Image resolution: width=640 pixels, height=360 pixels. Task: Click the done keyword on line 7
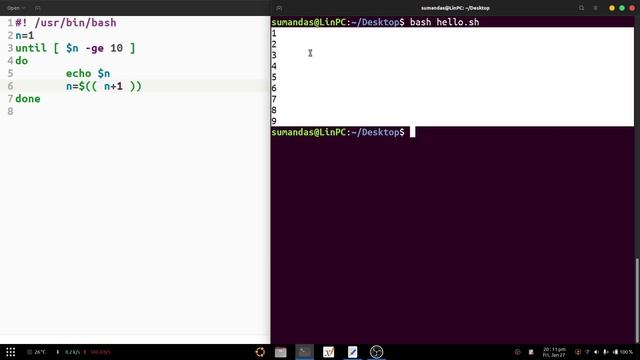point(28,99)
